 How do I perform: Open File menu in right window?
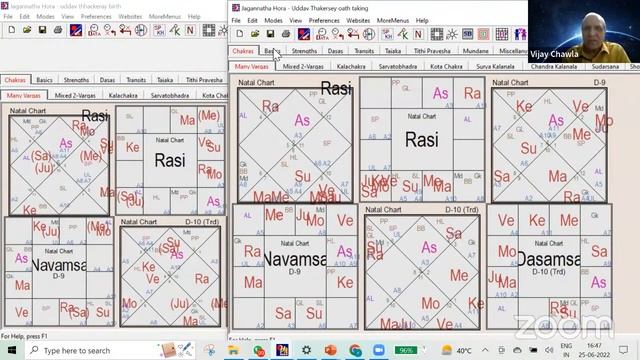coord(236,20)
